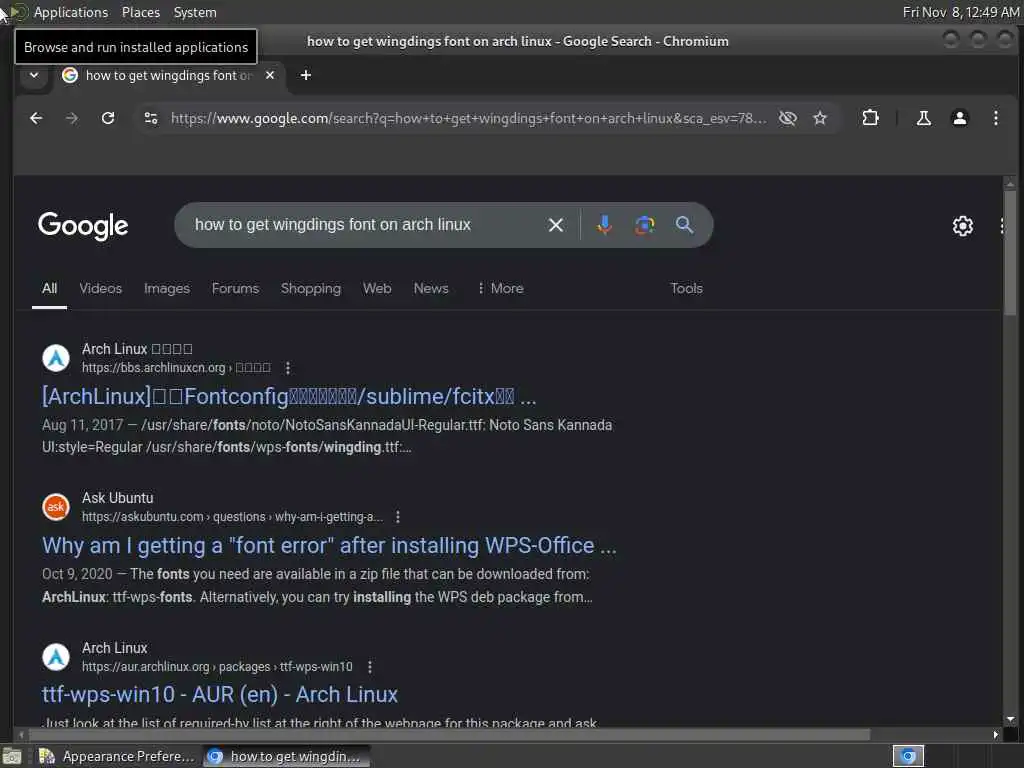Click scroll down arrow of page
Screen dimensions: 1024x768
[x=1010, y=719]
